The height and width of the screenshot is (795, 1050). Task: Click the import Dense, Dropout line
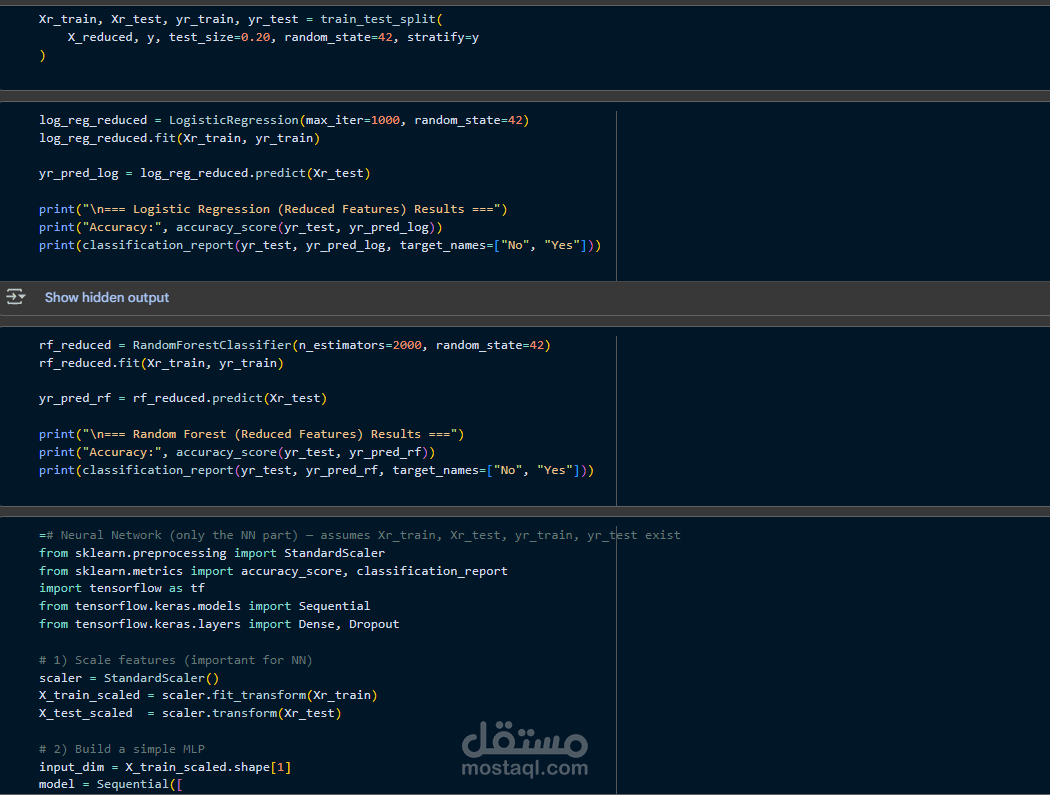tap(219, 624)
